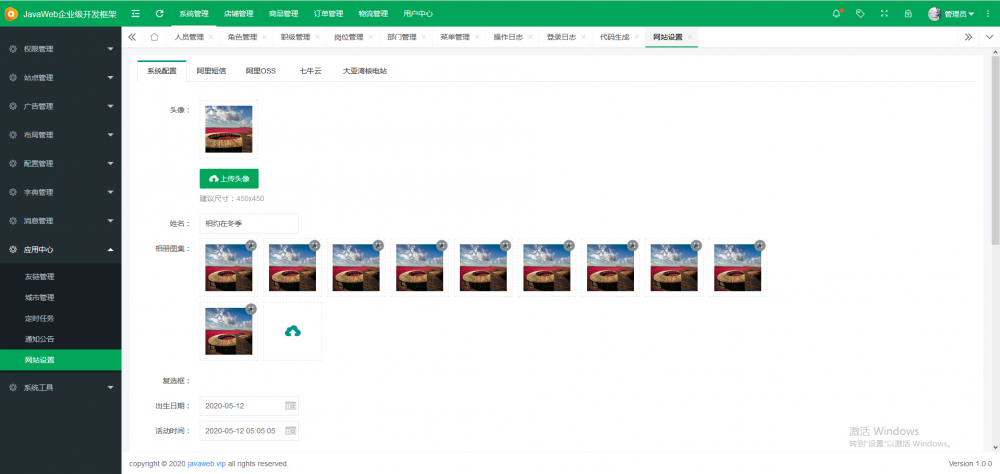1000x474 pixels.
Task: Close the 部门管理 tab
Action: (x=423, y=37)
